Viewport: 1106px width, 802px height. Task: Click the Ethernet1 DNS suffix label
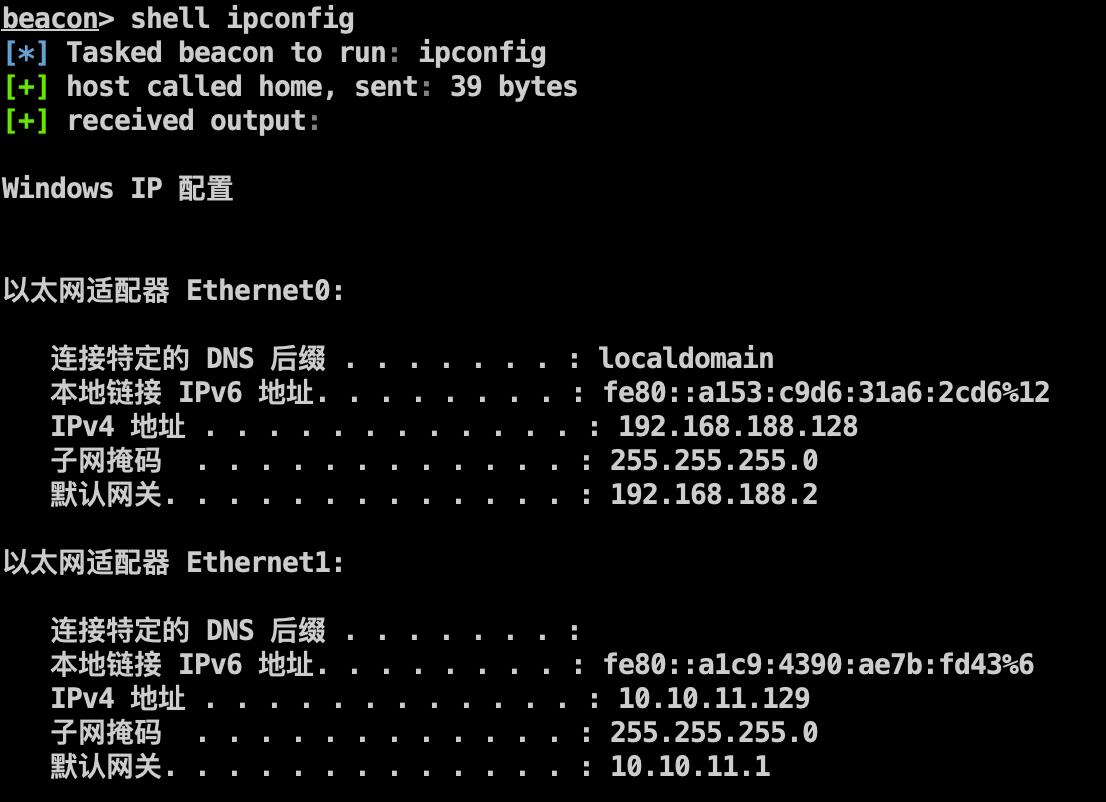coord(188,631)
